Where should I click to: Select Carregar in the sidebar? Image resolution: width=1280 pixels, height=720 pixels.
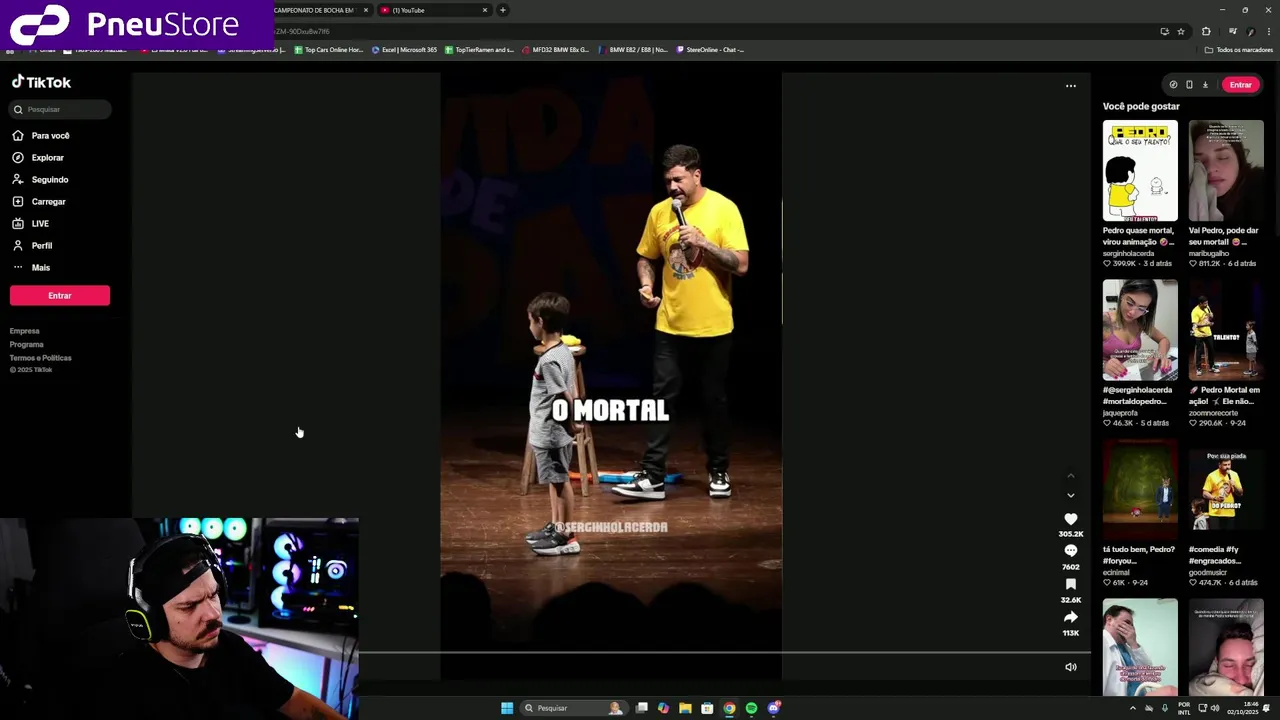[39, 201]
